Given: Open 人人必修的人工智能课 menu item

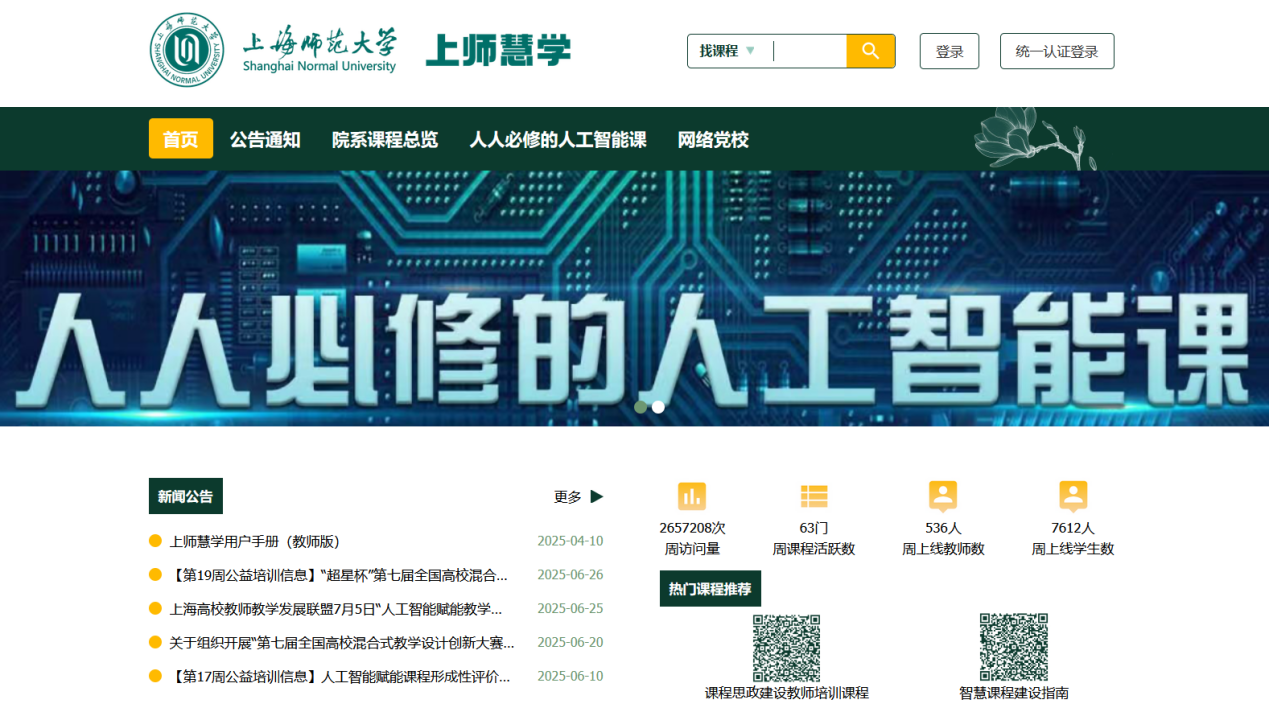Looking at the screenshot, I should coord(558,139).
